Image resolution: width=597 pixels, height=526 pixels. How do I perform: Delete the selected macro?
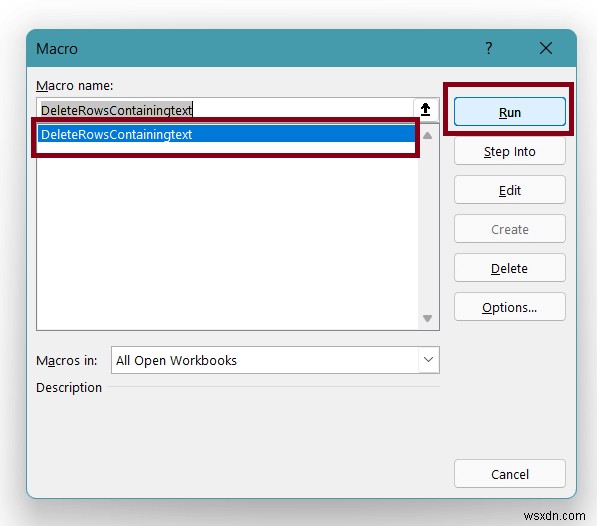pyautogui.click(x=509, y=268)
